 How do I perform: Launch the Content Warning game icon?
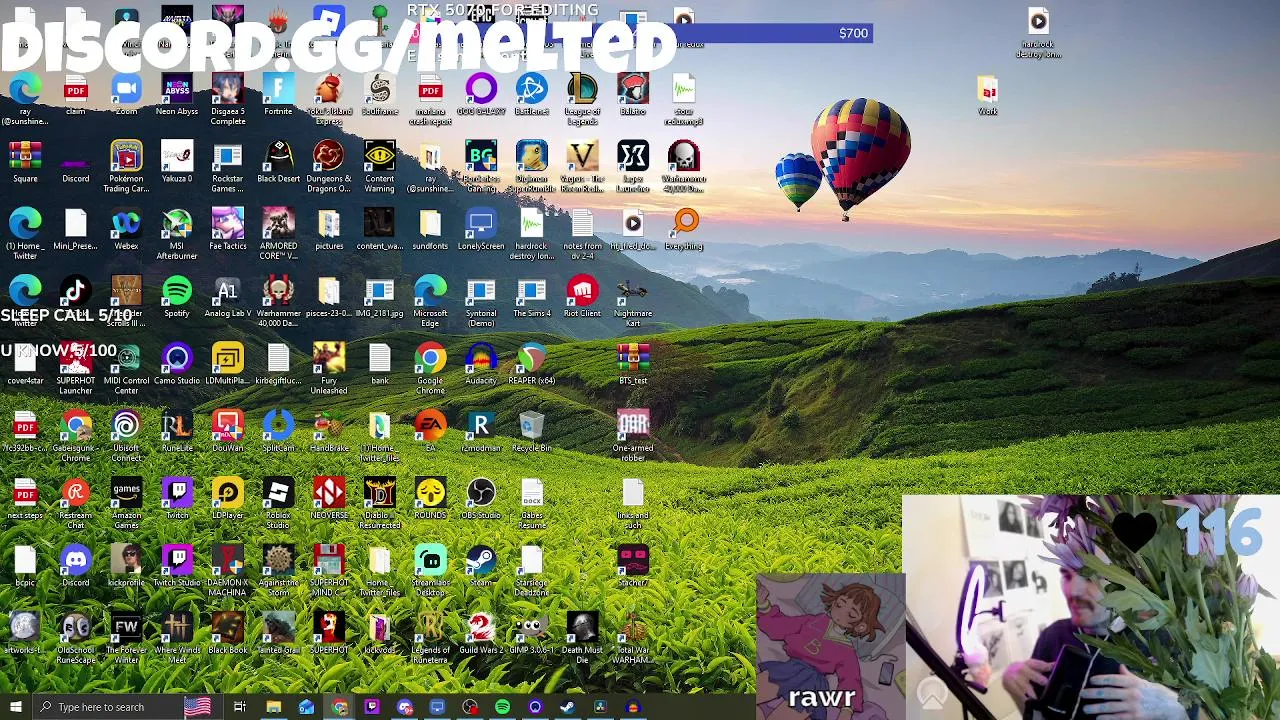380,166
